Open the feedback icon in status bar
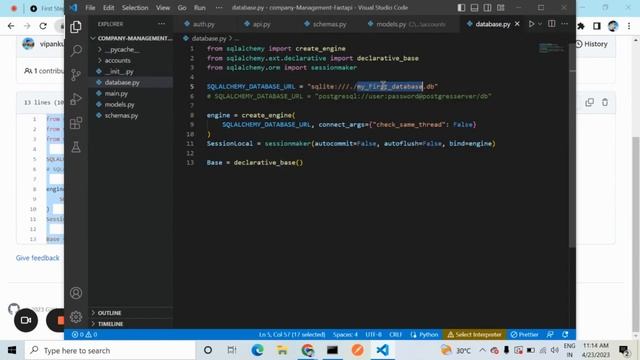The width and height of the screenshot is (640, 360). click(x=550, y=334)
